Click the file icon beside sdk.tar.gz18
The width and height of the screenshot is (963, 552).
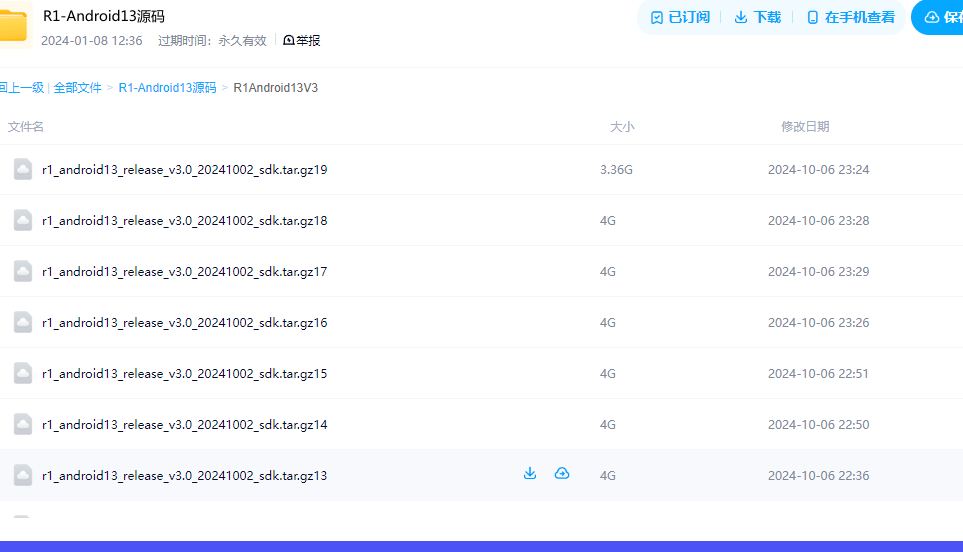[23, 221]
